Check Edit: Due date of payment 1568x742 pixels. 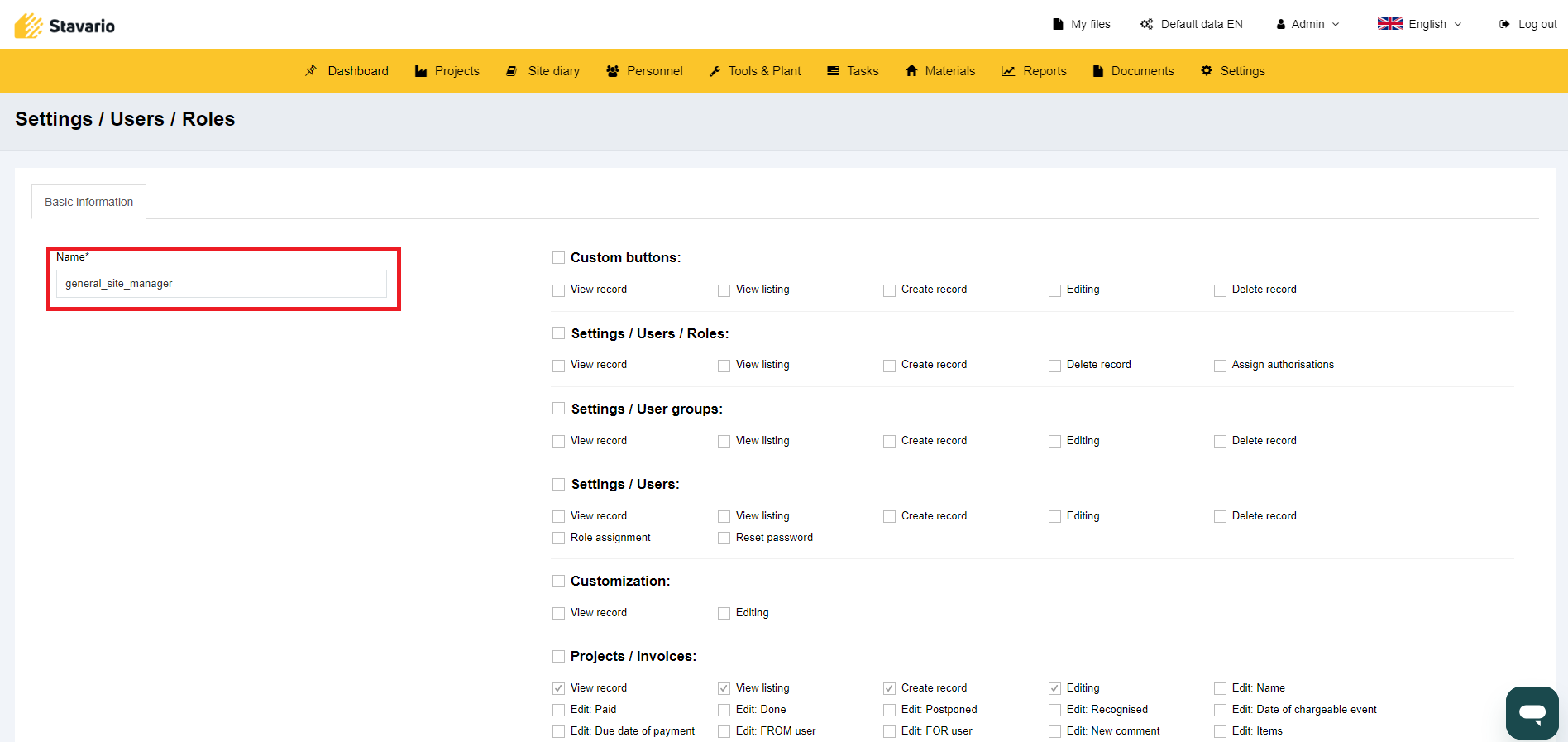click(558, 732)
